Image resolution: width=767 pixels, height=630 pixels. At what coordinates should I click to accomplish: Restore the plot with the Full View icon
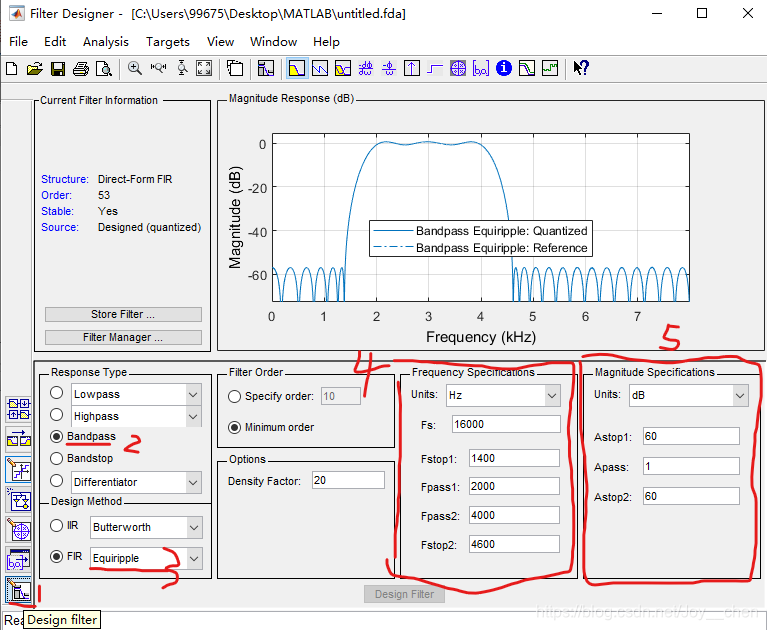point(204,68)
